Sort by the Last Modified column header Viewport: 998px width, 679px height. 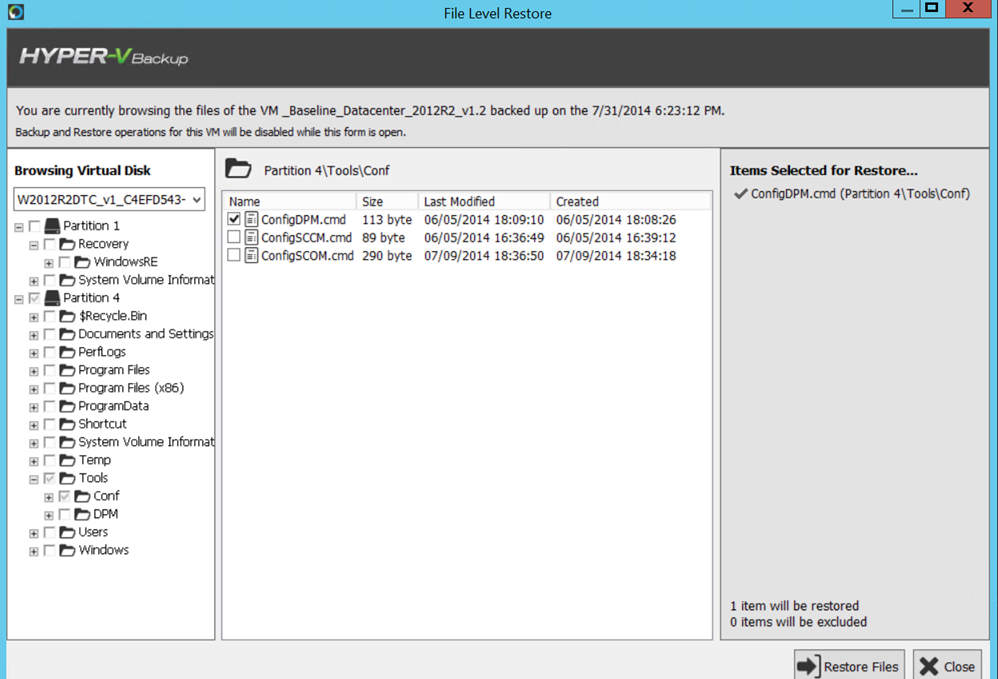pyautogui.click(x=484, y=201)
